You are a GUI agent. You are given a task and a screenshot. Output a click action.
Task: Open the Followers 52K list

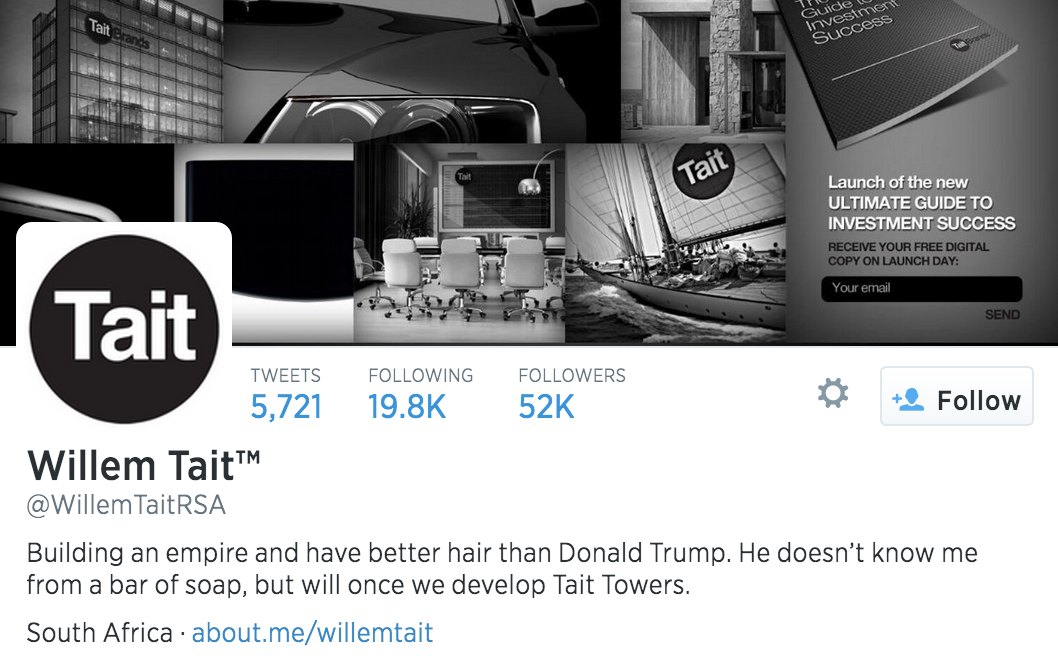coord(572,395)
